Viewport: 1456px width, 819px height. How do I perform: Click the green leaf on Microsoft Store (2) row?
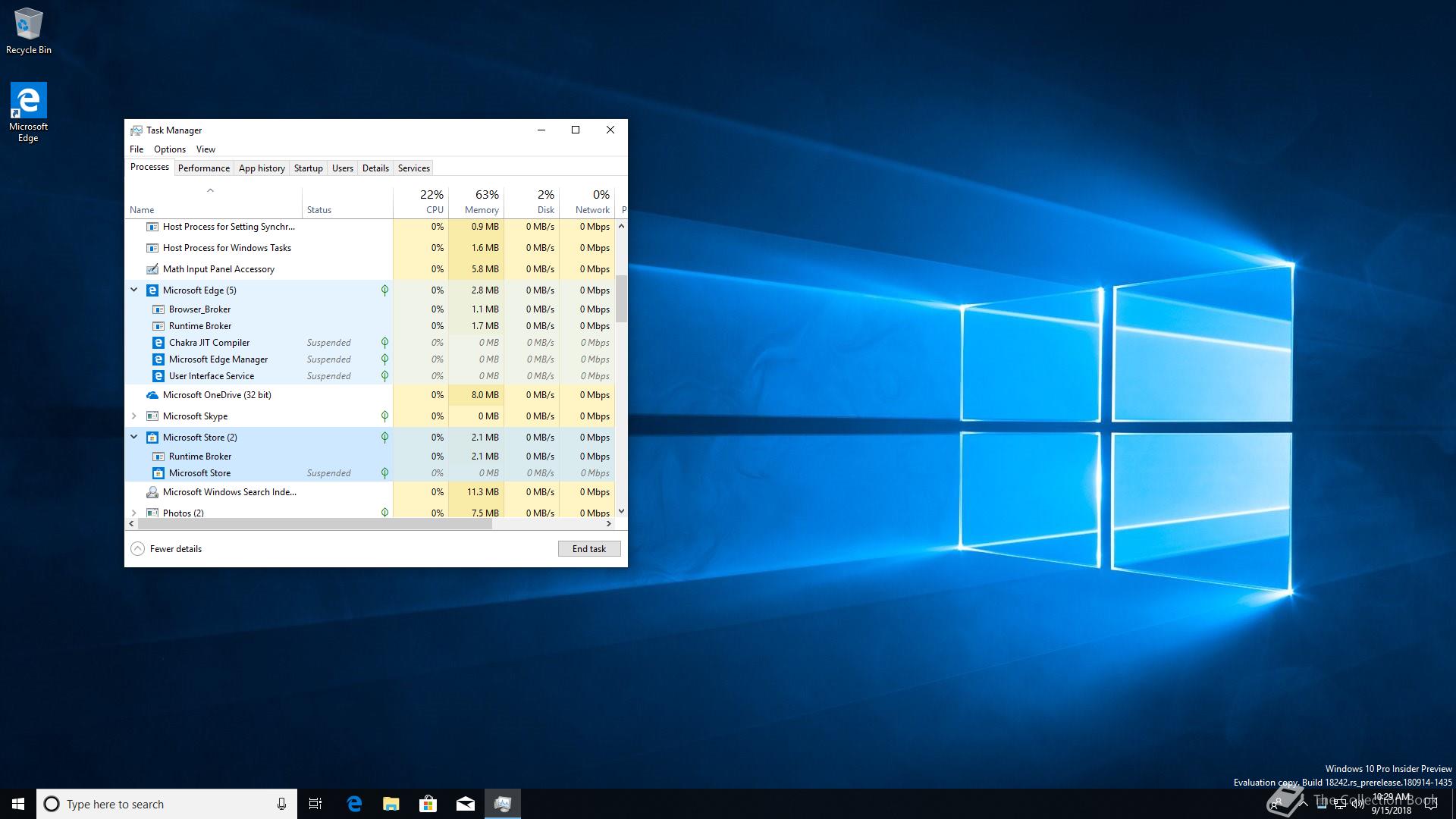tap(384, 438)
